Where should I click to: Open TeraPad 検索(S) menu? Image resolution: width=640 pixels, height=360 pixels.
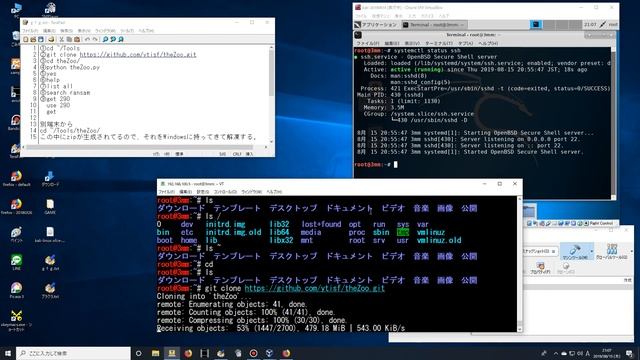coord(66,31)
